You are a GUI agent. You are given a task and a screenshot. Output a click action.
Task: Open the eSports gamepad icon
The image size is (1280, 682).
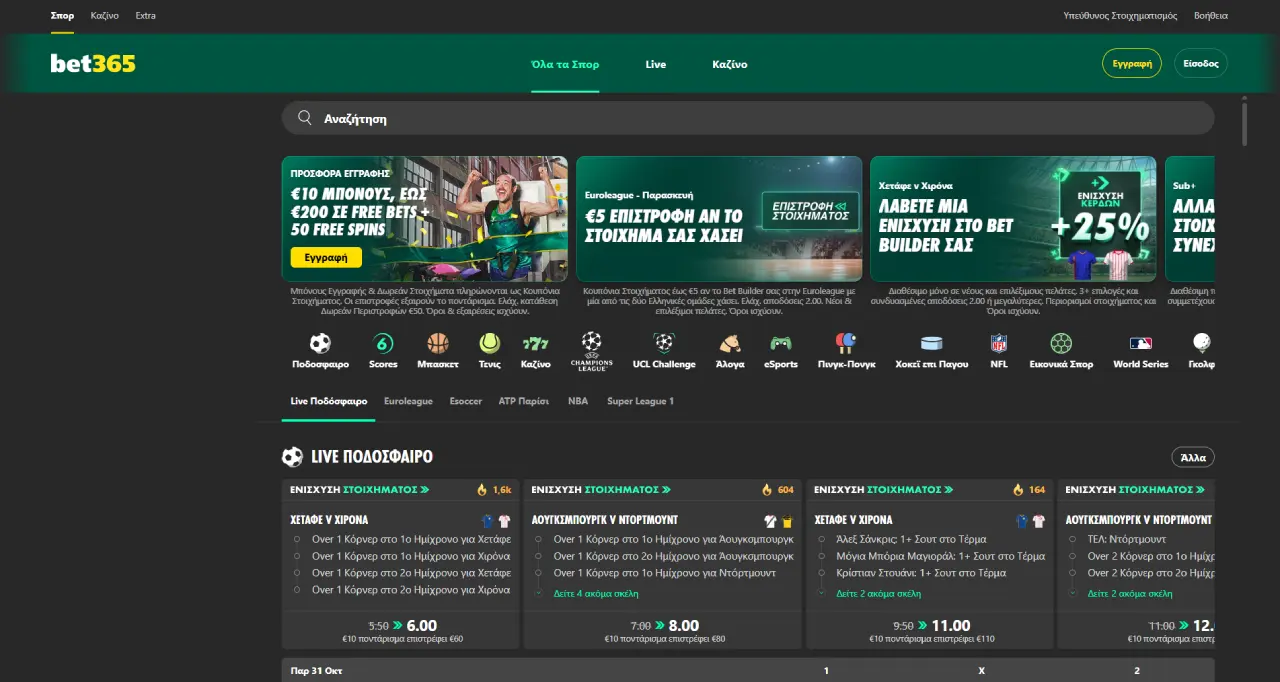pyautogui.click(x=781, y=344)
